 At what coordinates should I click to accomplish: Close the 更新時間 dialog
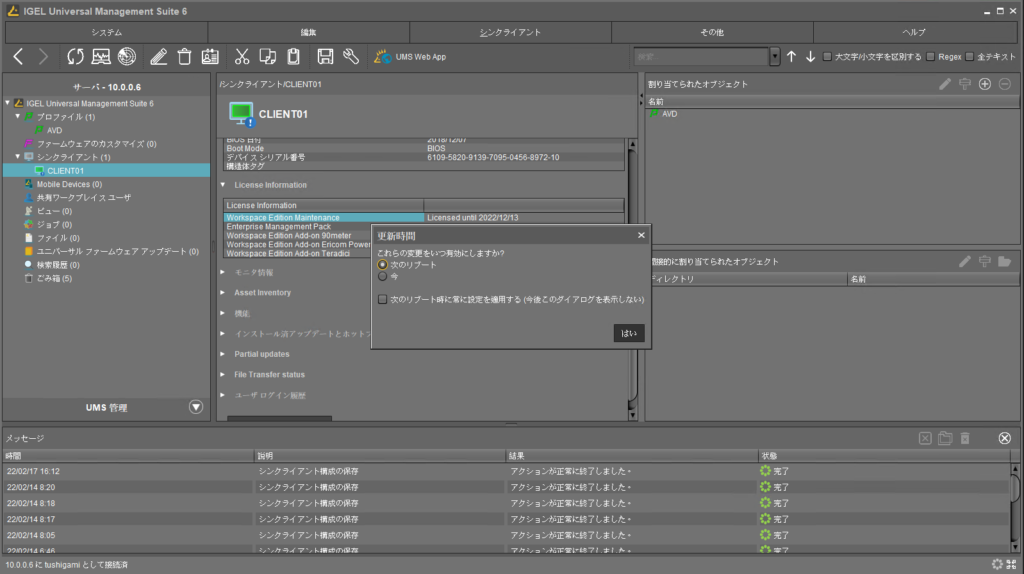point(641,235)
